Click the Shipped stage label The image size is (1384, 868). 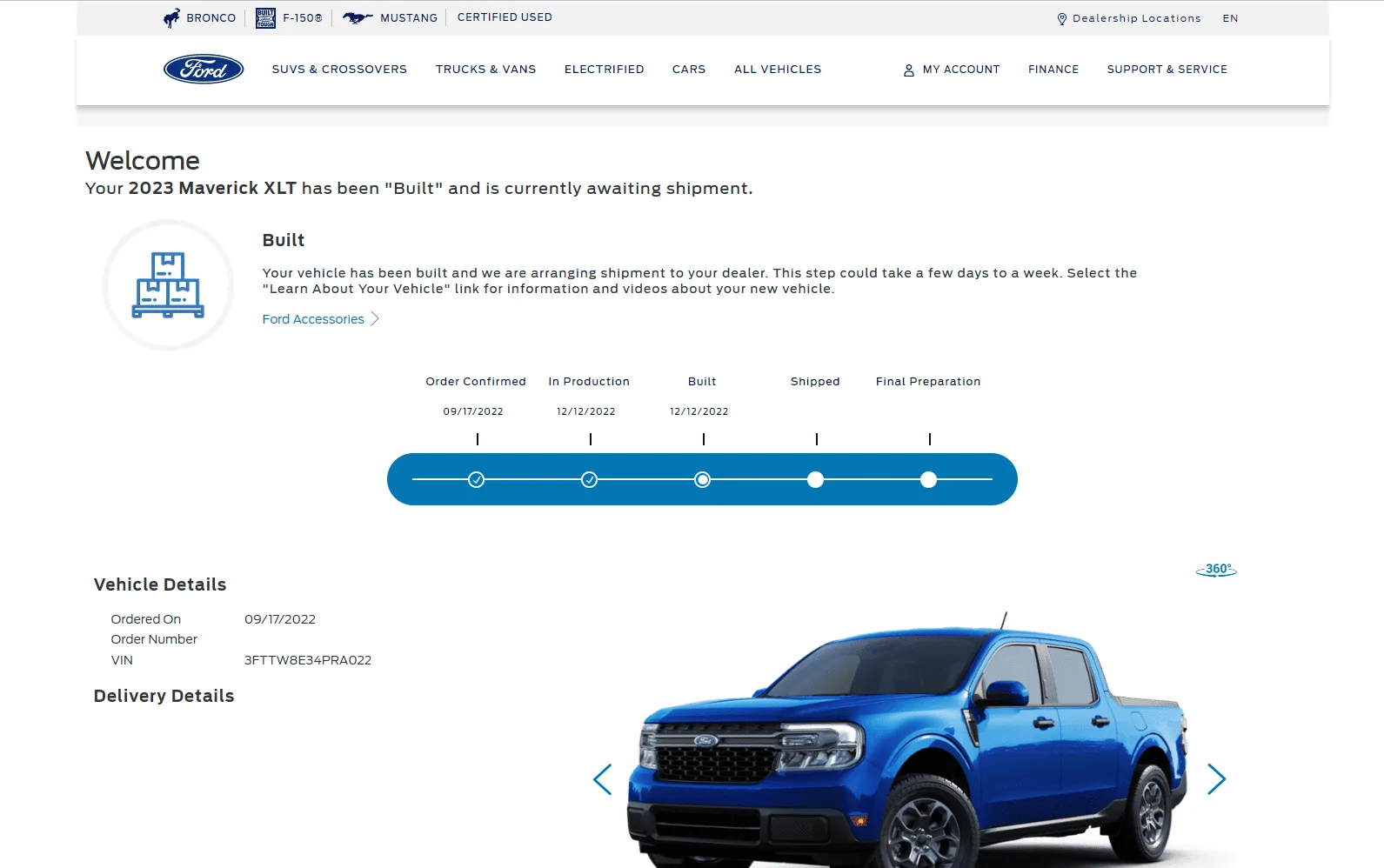click(x=815, y=382)
